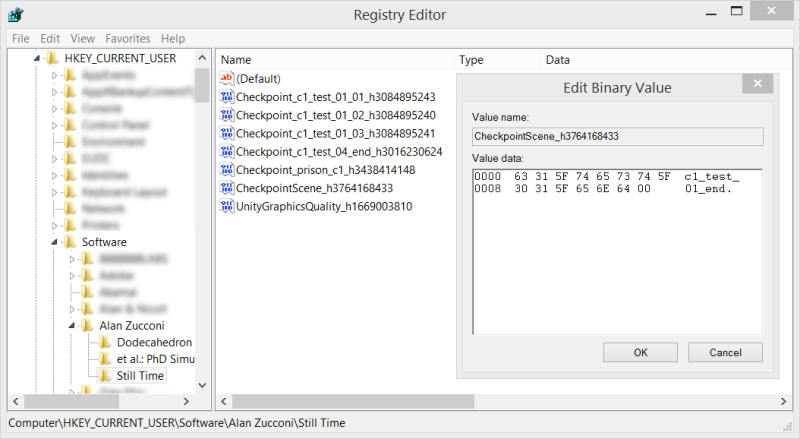Screen dimensions: 800x439
Task: Collapse the Software tree node
Action: (56, 242)
